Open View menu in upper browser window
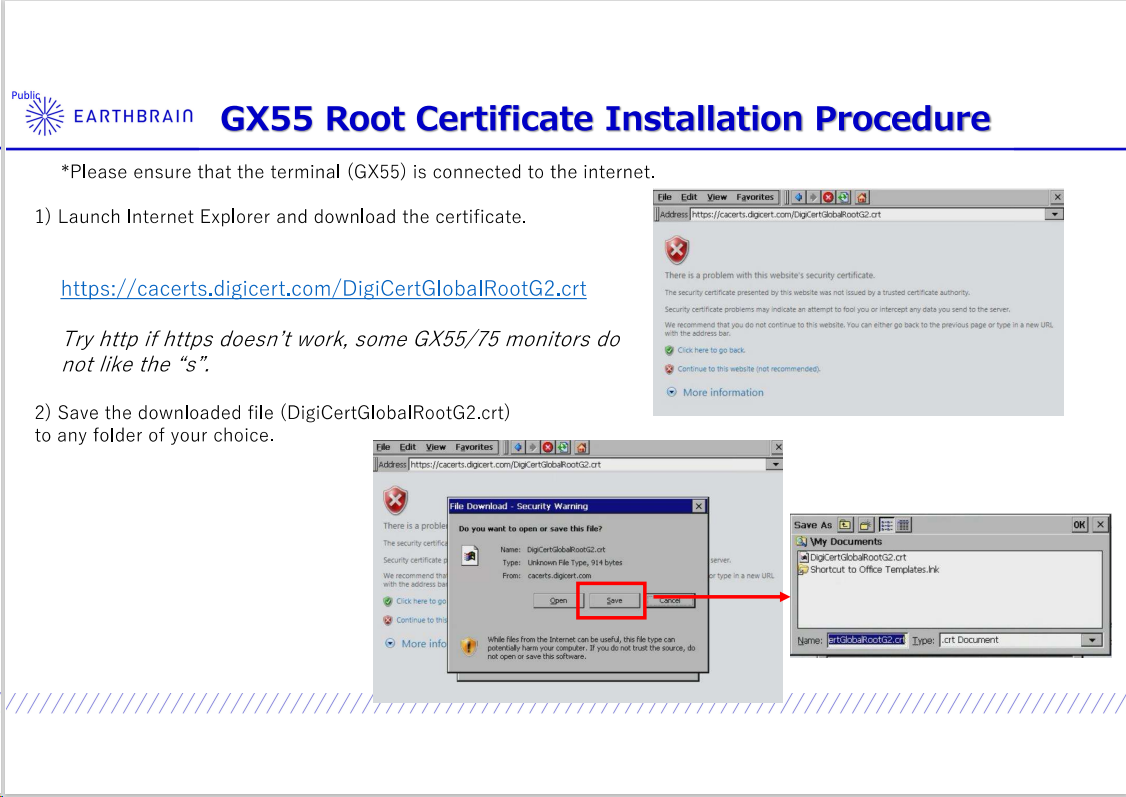 [717, 197]
